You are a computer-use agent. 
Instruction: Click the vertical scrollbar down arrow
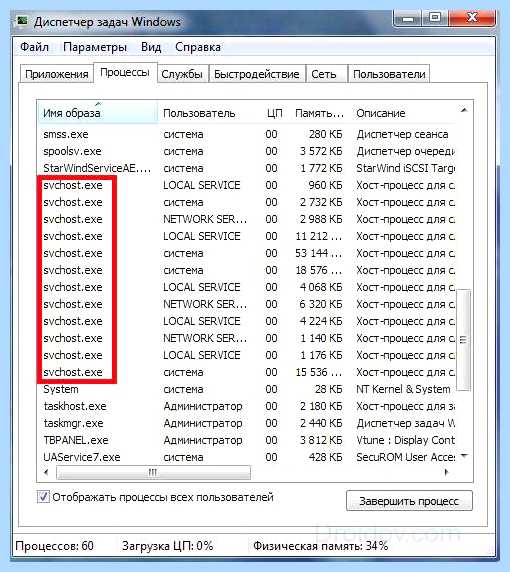pyautogui.click(x=464, y=456)
